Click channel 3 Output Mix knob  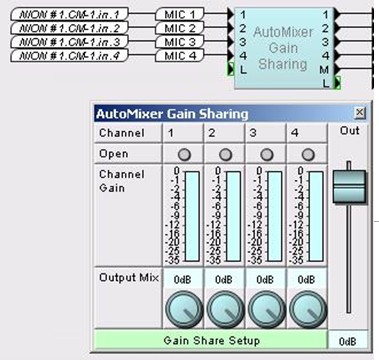(266, 309)
